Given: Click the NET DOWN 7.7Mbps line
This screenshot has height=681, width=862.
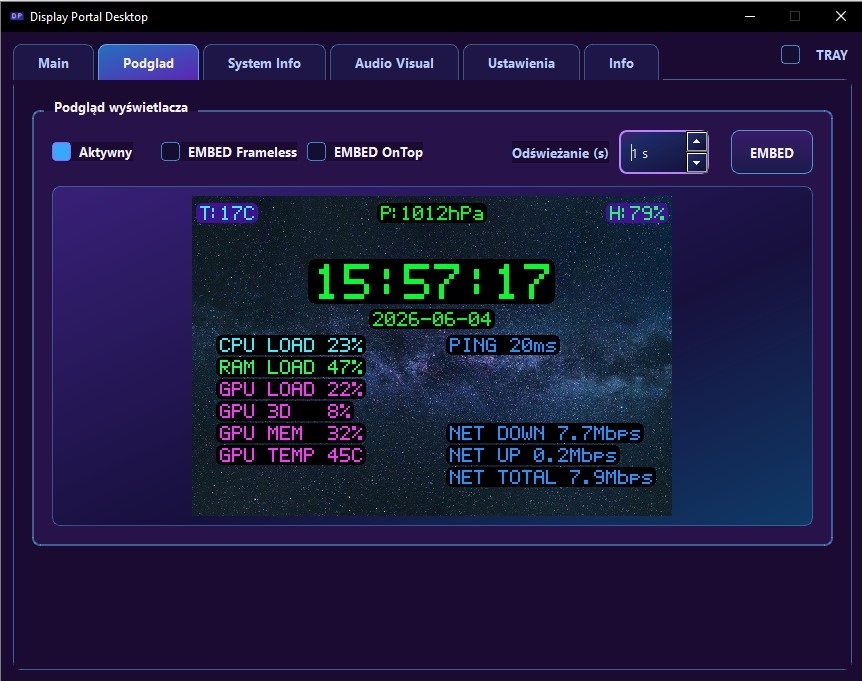Looking at the screenshot, I should (x=545, y=433).
